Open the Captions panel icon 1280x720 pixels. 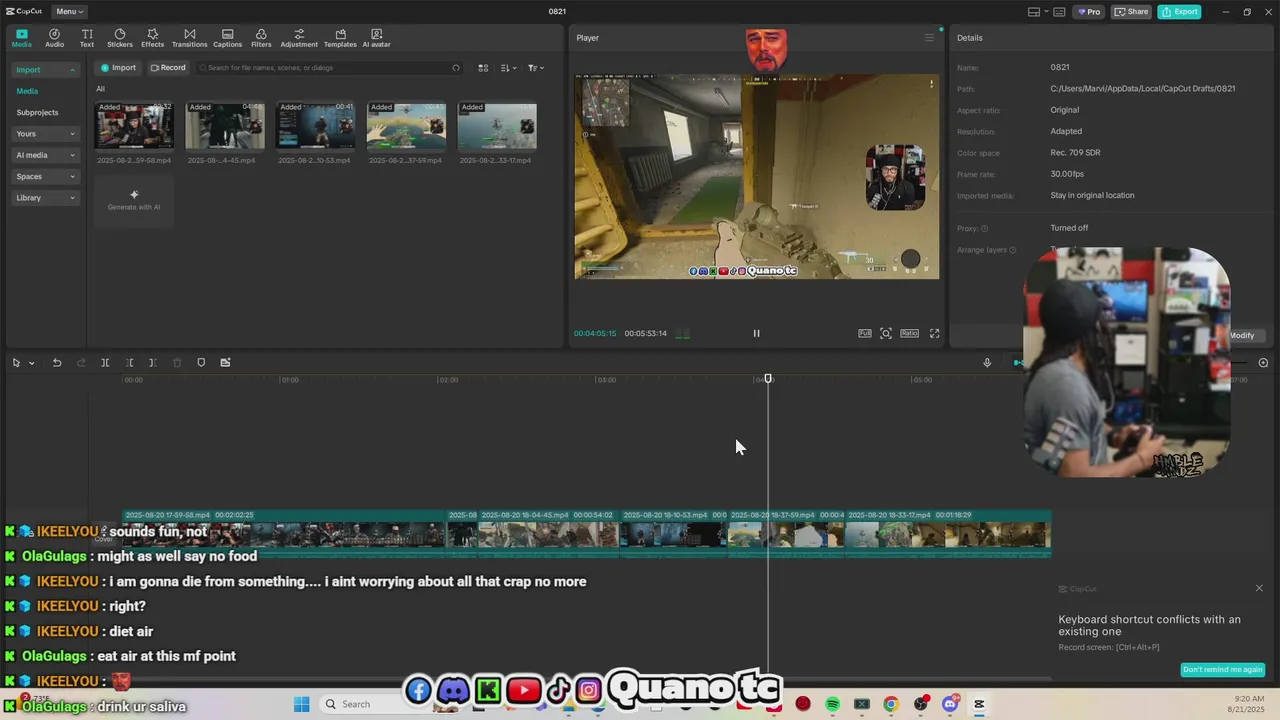click(227, 38)
